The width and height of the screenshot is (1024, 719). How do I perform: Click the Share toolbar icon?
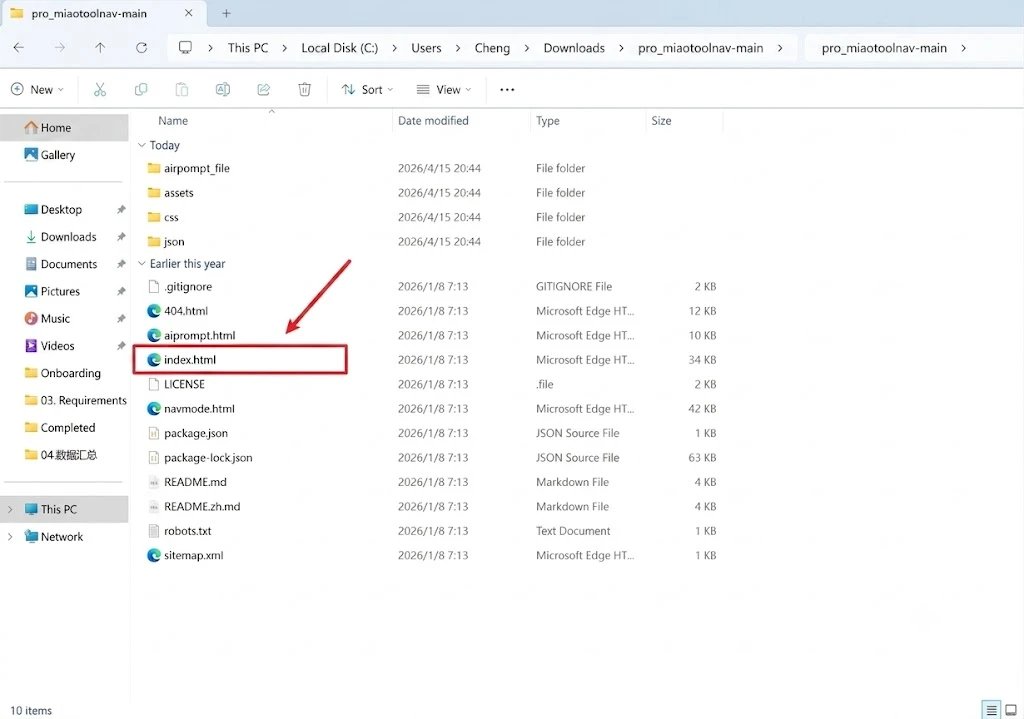[x=264, y=89]
